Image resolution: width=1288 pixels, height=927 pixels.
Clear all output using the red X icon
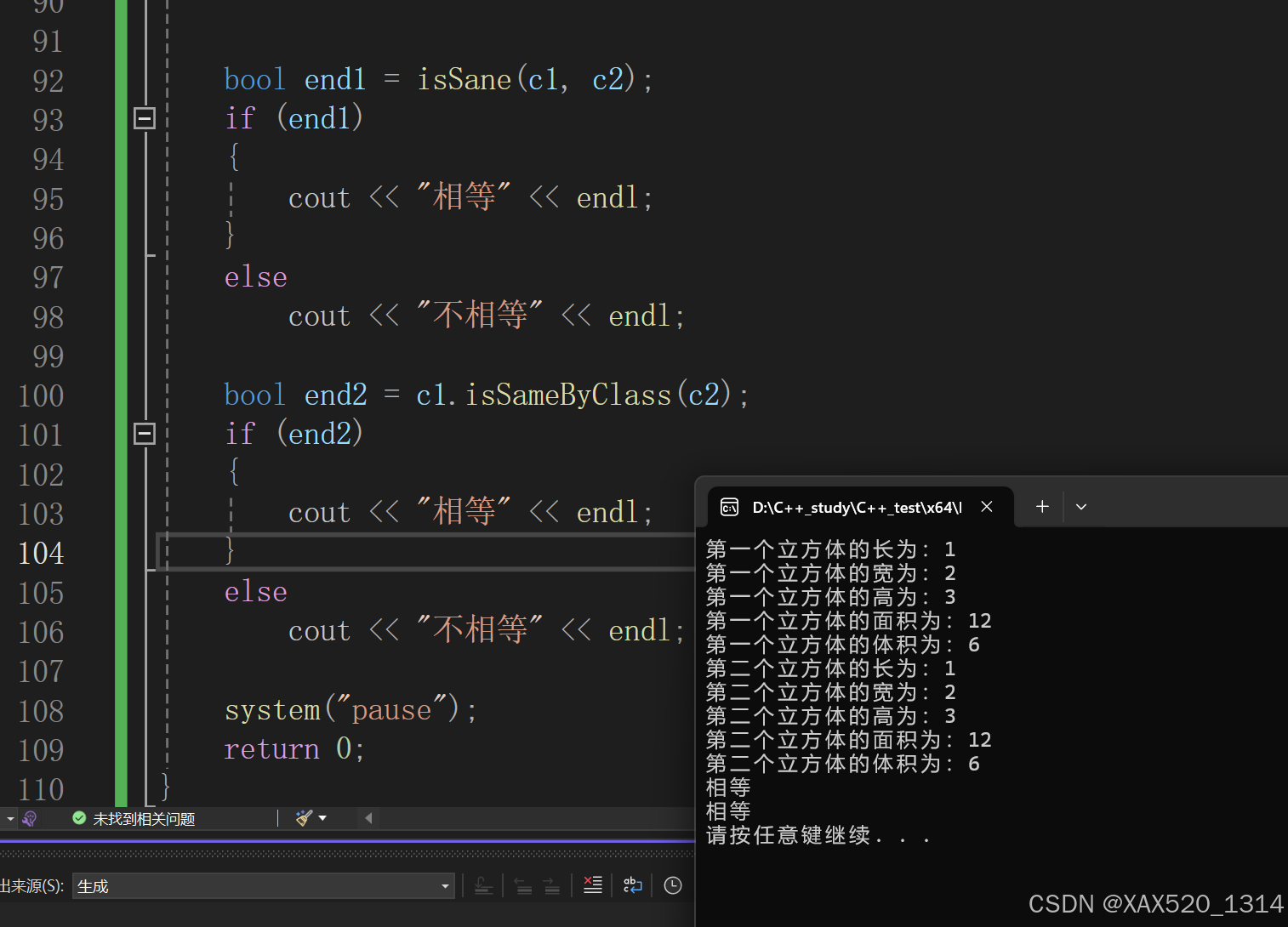[x=593, y=885]
